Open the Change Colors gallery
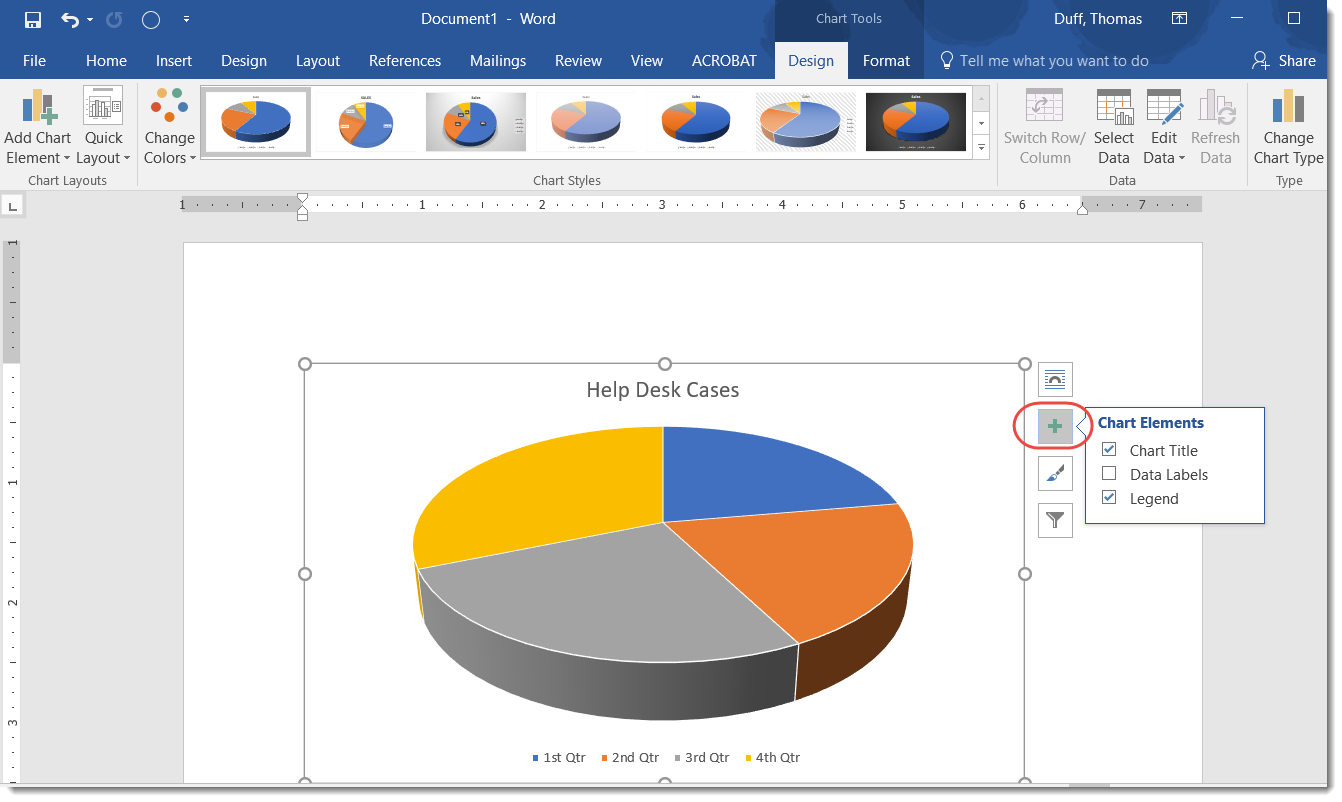 click(168, 125)
